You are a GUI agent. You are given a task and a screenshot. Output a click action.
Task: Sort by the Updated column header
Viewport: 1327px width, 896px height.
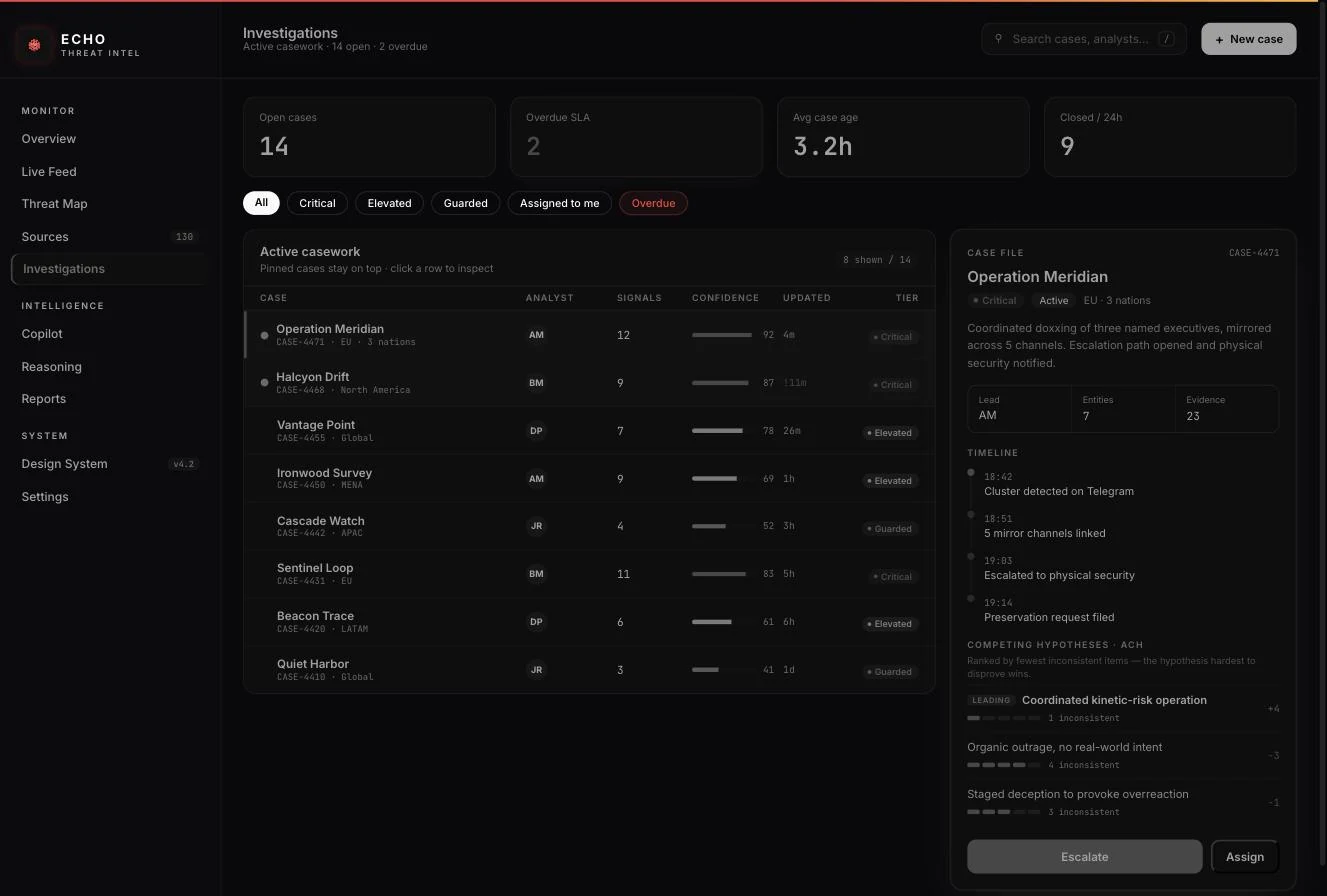point(806,298)
